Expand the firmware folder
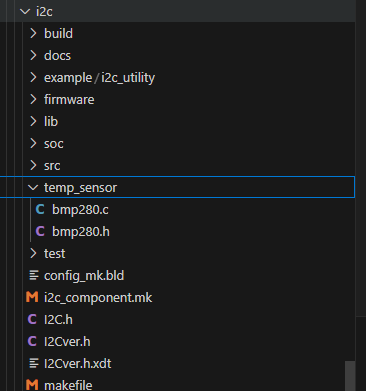 pyautogui.click(x=69, y=99)
